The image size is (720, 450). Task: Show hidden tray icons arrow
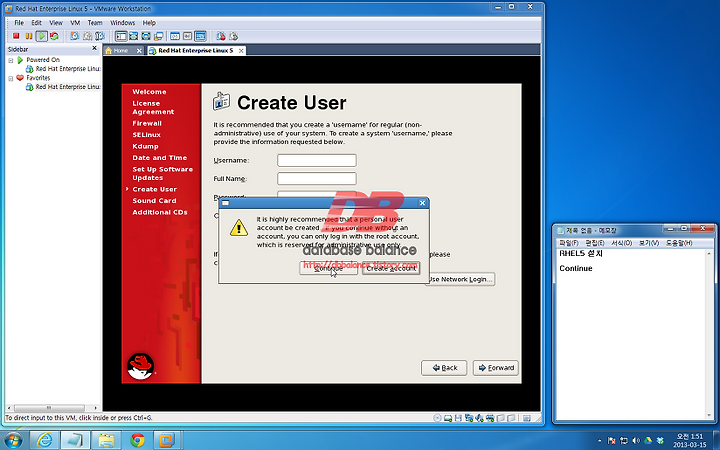[x=599, y=441]
